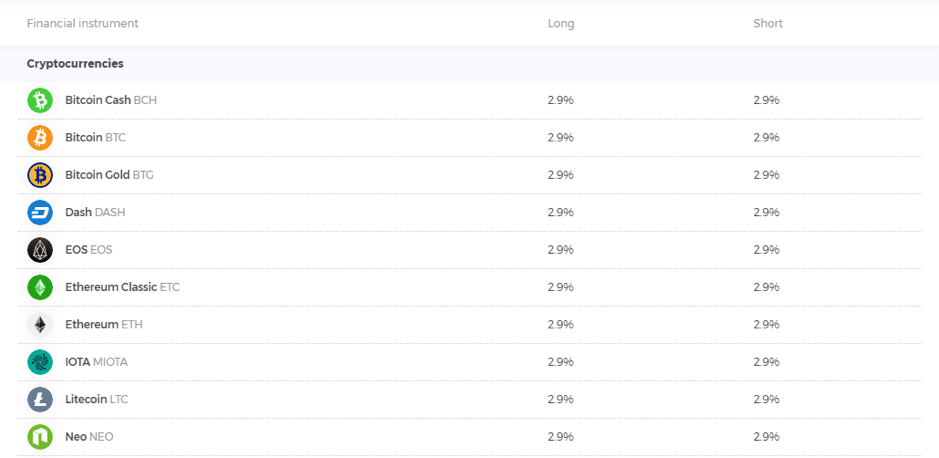Click Neo NEO short percentage value

point(767,437)
